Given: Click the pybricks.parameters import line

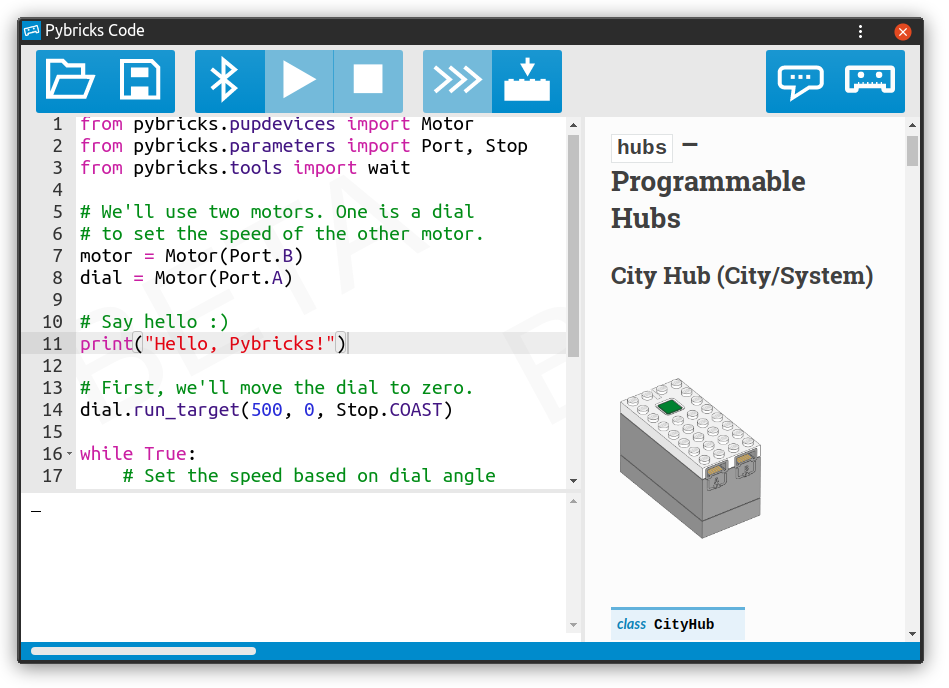Looking at the screenshot, I should (303, 146).
